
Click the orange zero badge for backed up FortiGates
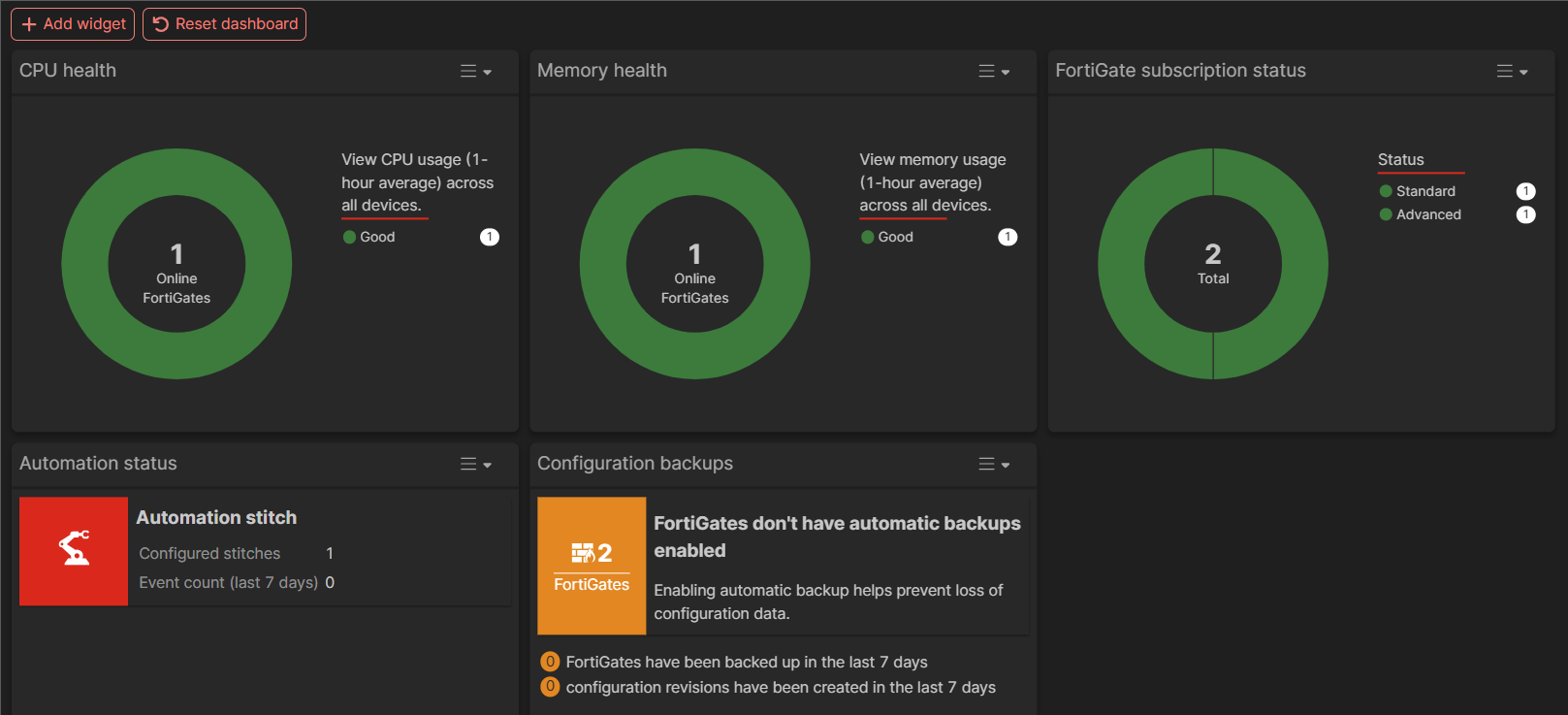click(x=550, y=662)
